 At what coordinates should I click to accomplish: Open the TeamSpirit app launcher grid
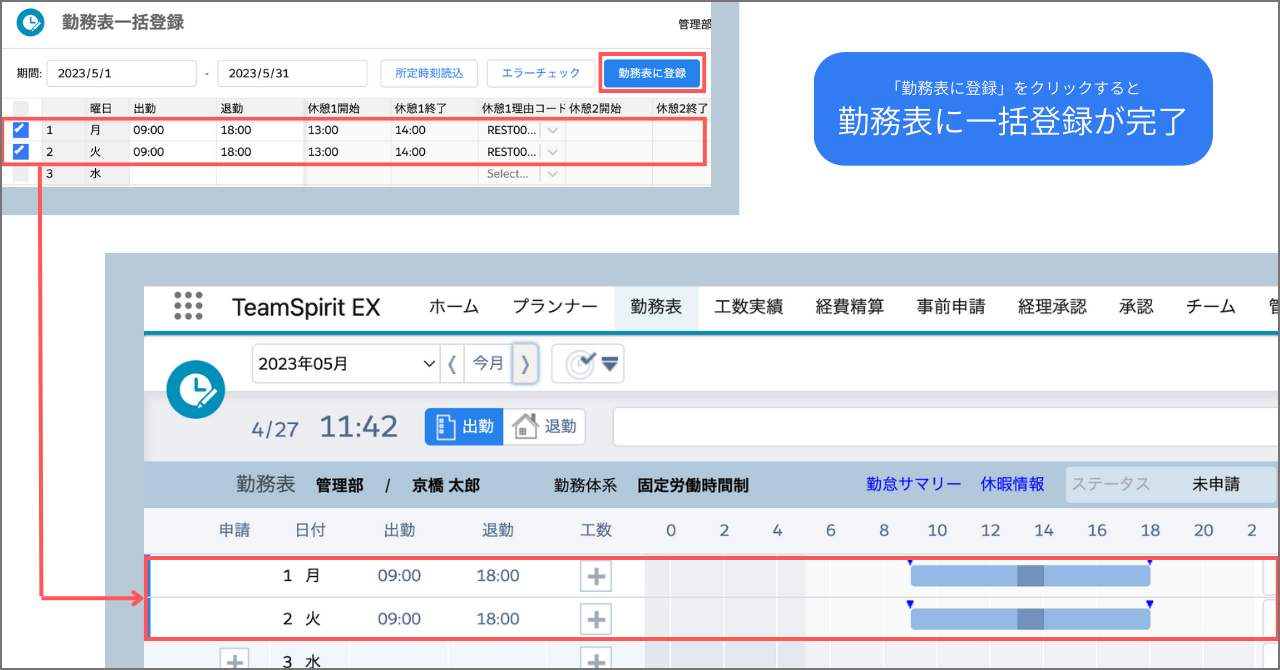click(x=188, y=306)
